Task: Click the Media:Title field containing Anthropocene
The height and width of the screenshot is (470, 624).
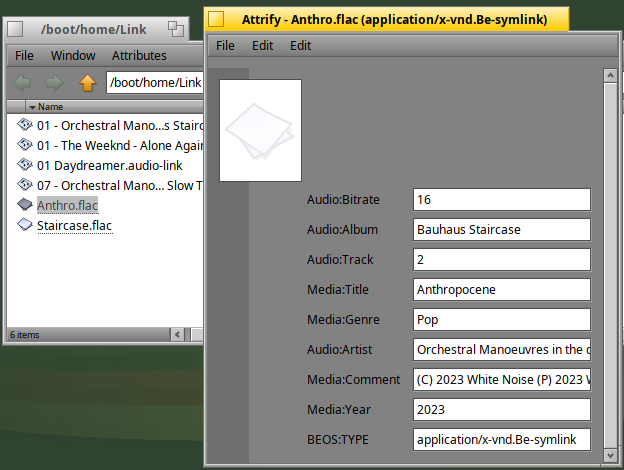Action: point(501,290)
